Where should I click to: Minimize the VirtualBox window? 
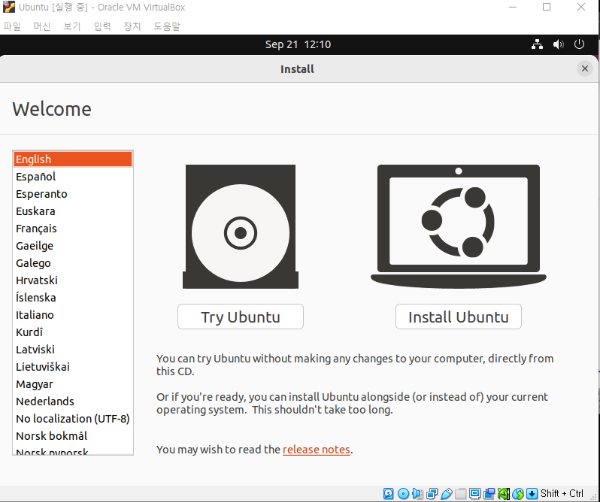[x=512, y=7]
